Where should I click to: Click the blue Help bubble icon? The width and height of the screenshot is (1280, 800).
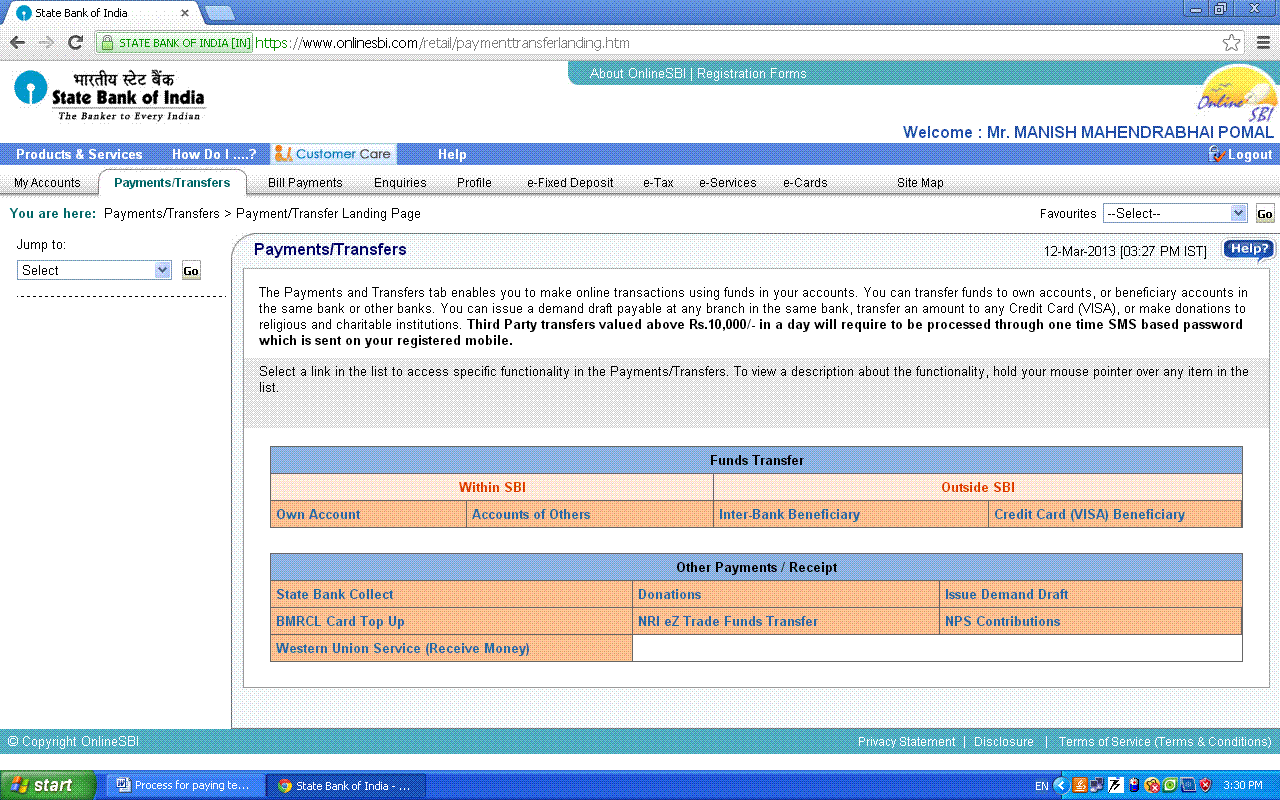pyautogui.click(x=1248, y=250)
